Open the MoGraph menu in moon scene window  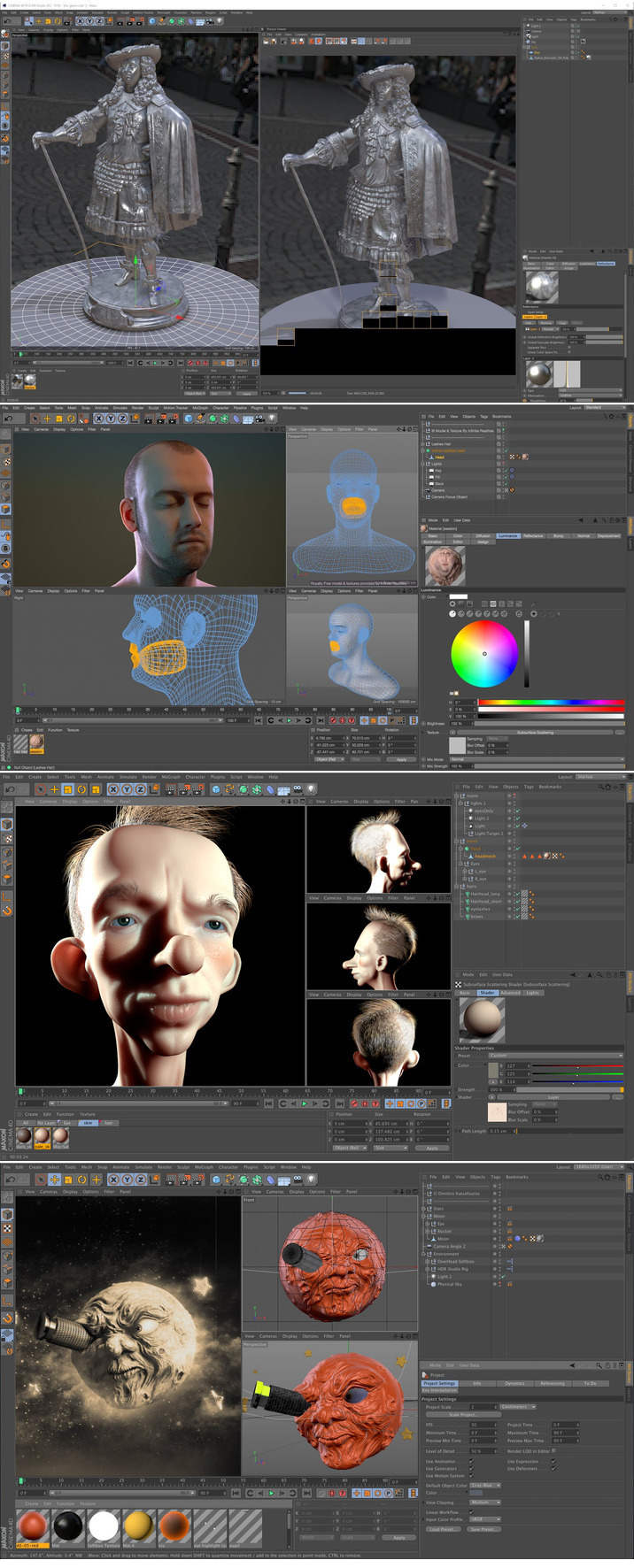click(x=205, y=1167)
